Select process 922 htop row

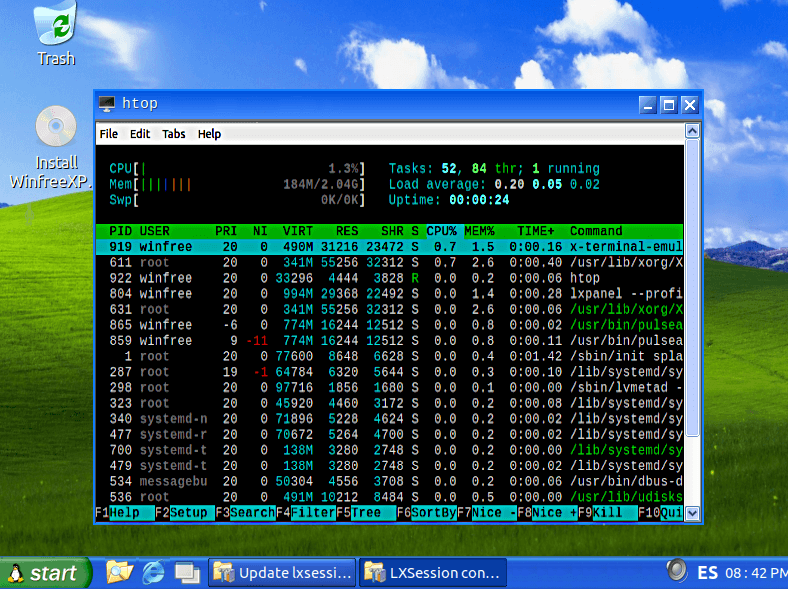tap(389, 278)
